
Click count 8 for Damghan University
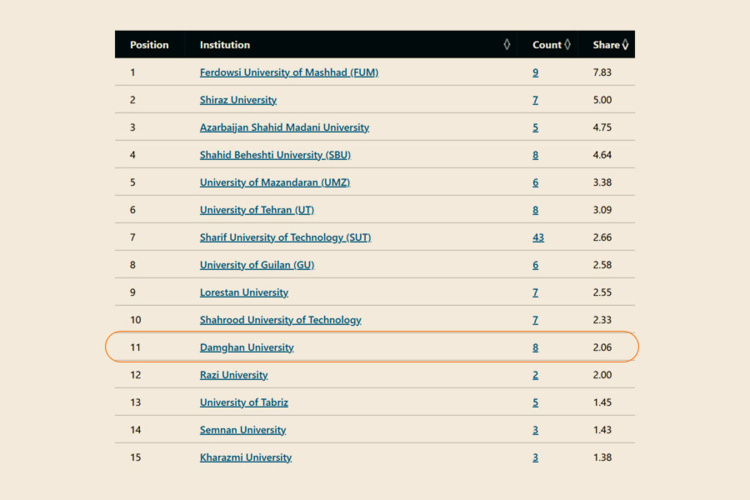tap(535, 347)
